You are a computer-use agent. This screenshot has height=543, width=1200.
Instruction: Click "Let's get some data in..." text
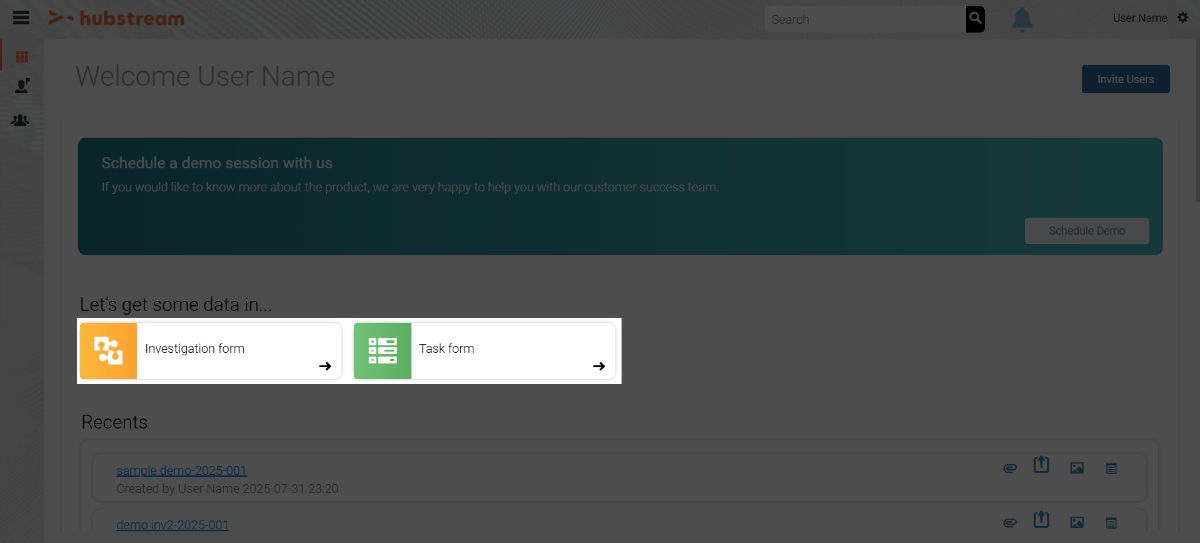click(176, 304)
